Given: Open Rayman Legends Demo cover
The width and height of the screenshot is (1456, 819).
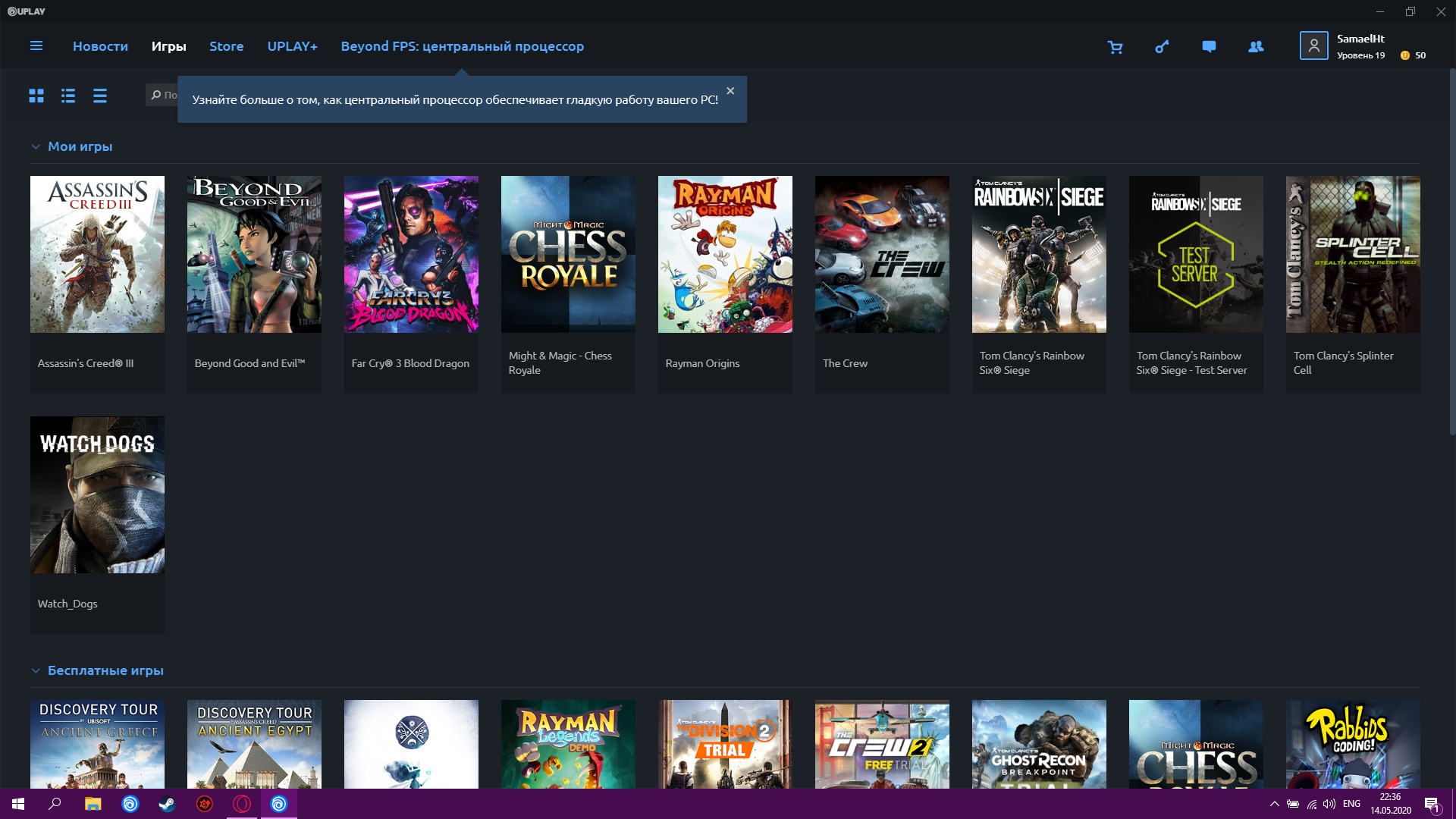Looking at the screenshot, I should pyautogui.click(x=568, y=744).
